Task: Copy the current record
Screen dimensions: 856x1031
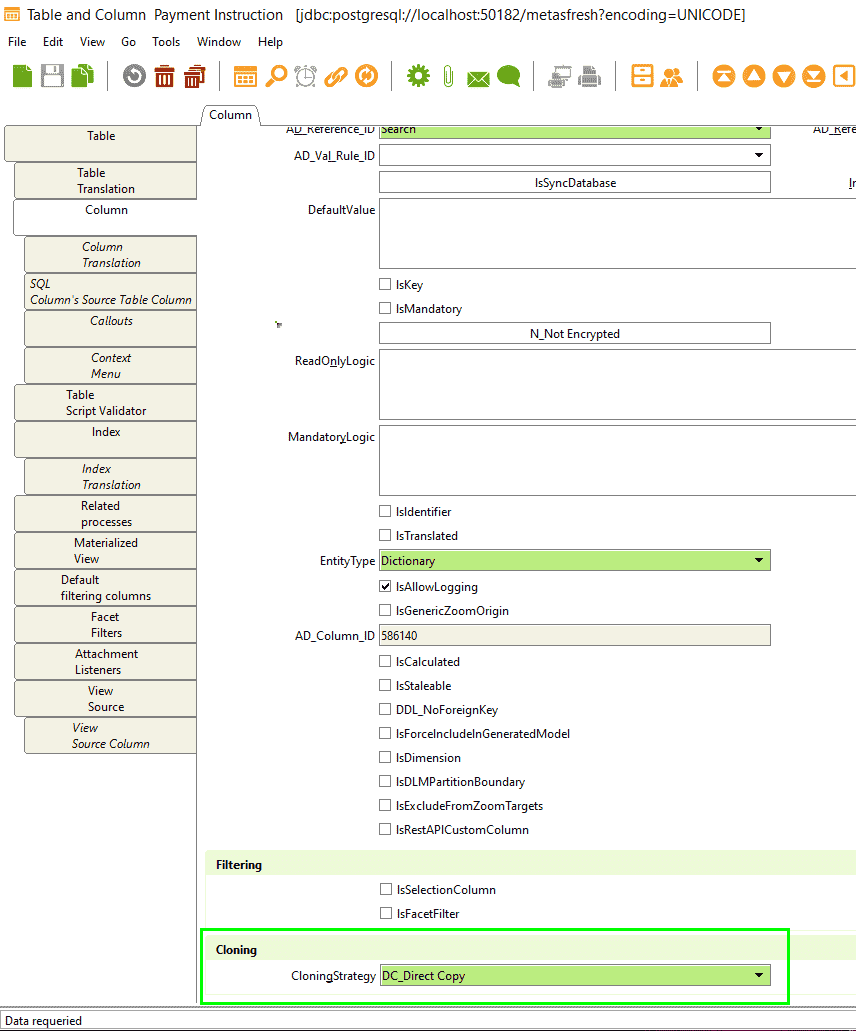Action: click(x=82, y=76)
